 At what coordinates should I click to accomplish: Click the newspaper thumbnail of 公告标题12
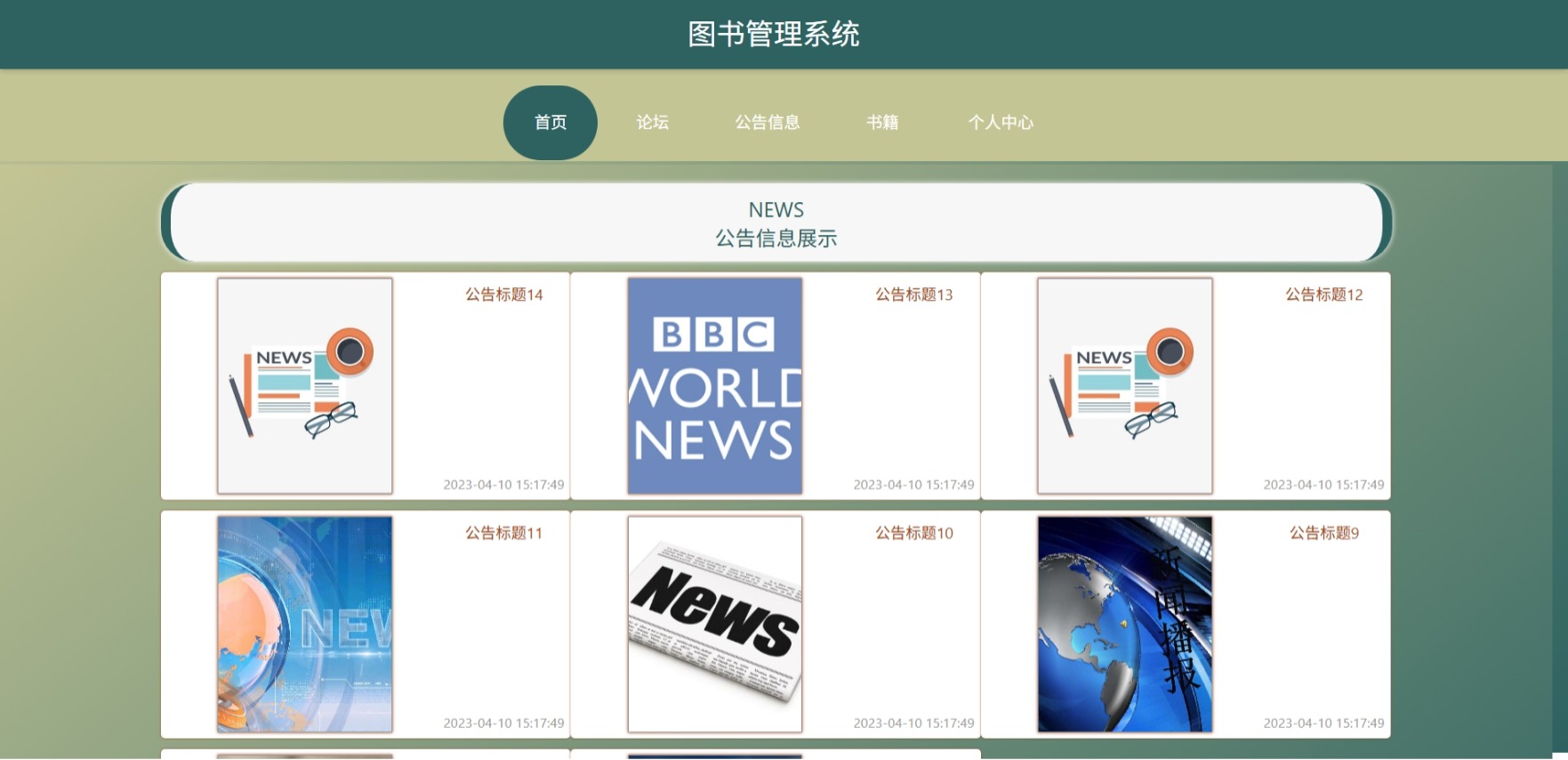click(1125, 385)
